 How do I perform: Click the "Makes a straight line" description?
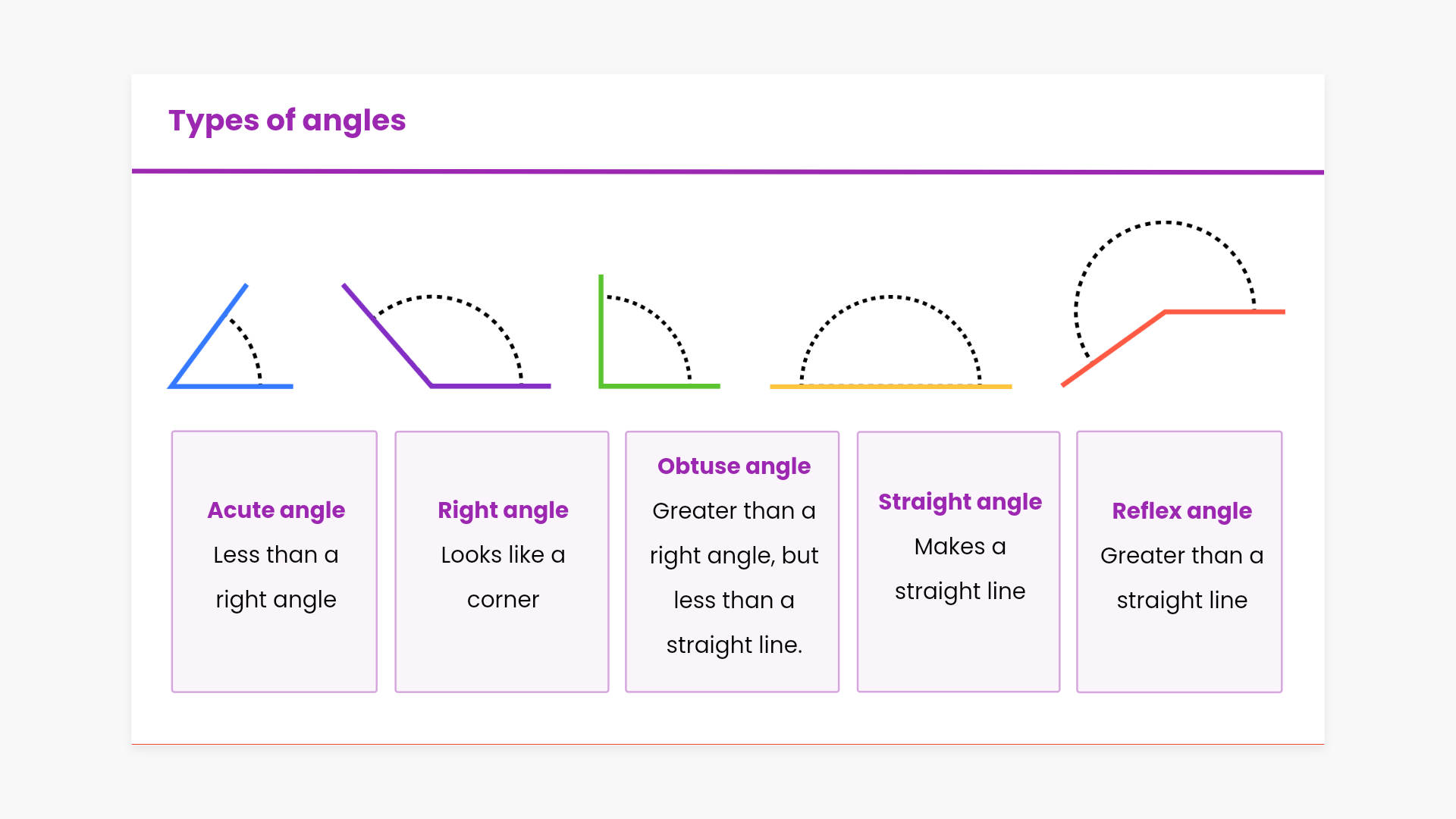(x=959, y=569)
